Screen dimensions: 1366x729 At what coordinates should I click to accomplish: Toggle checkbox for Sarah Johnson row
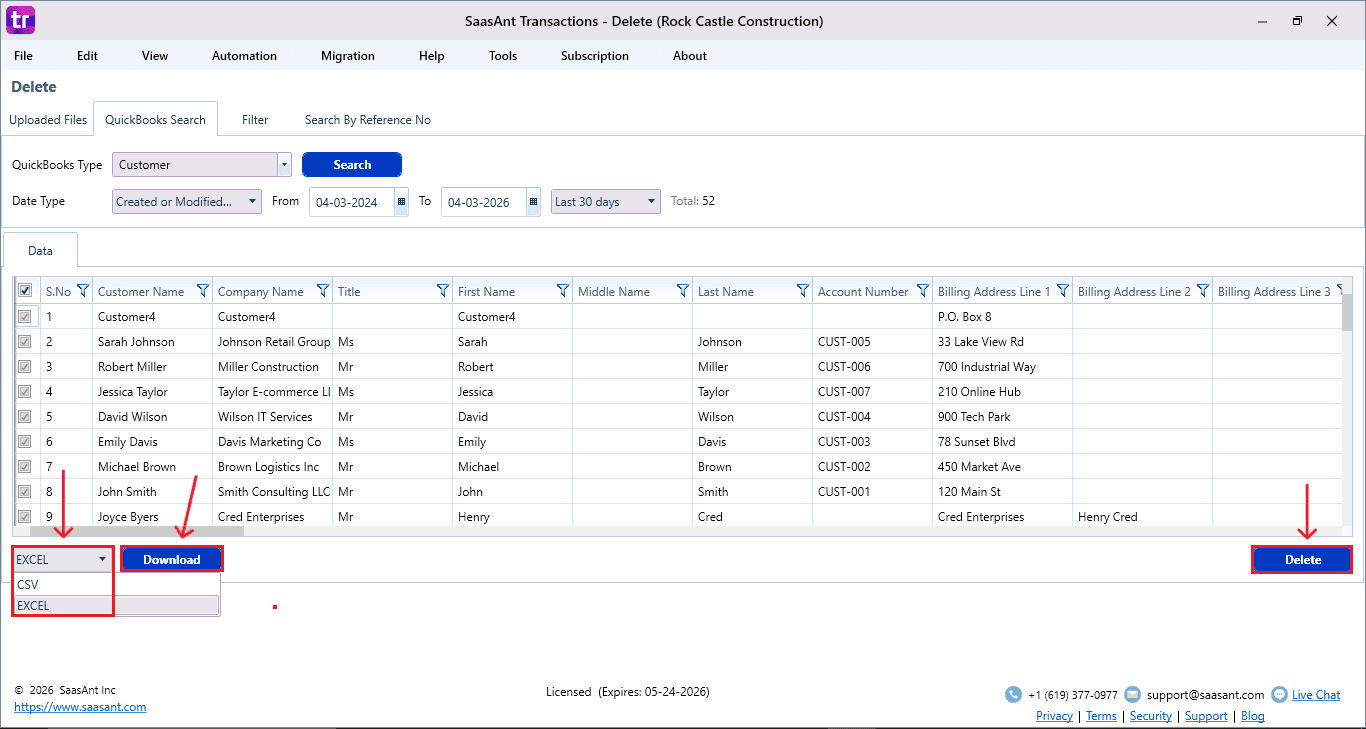[x=25, y=342]
